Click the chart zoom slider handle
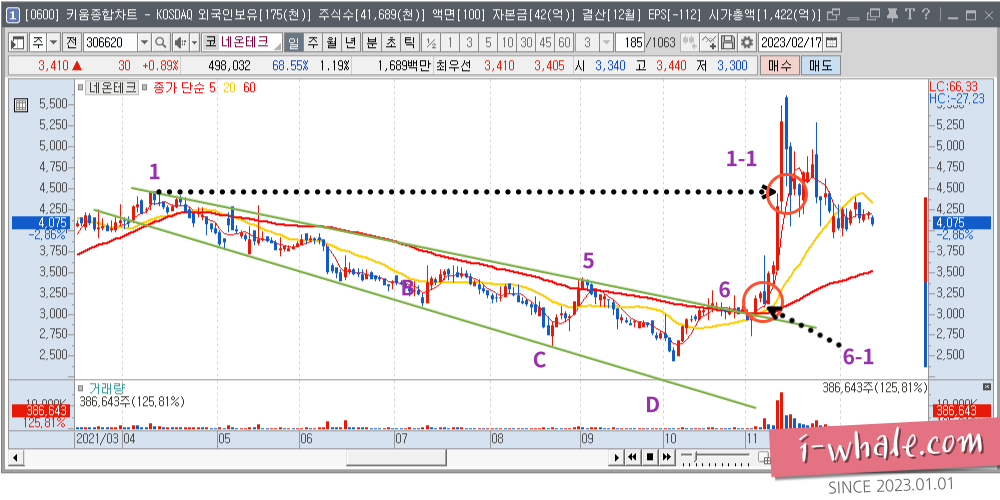The image size is (1000, 500). pyautogui.click(x=696, y=455)
